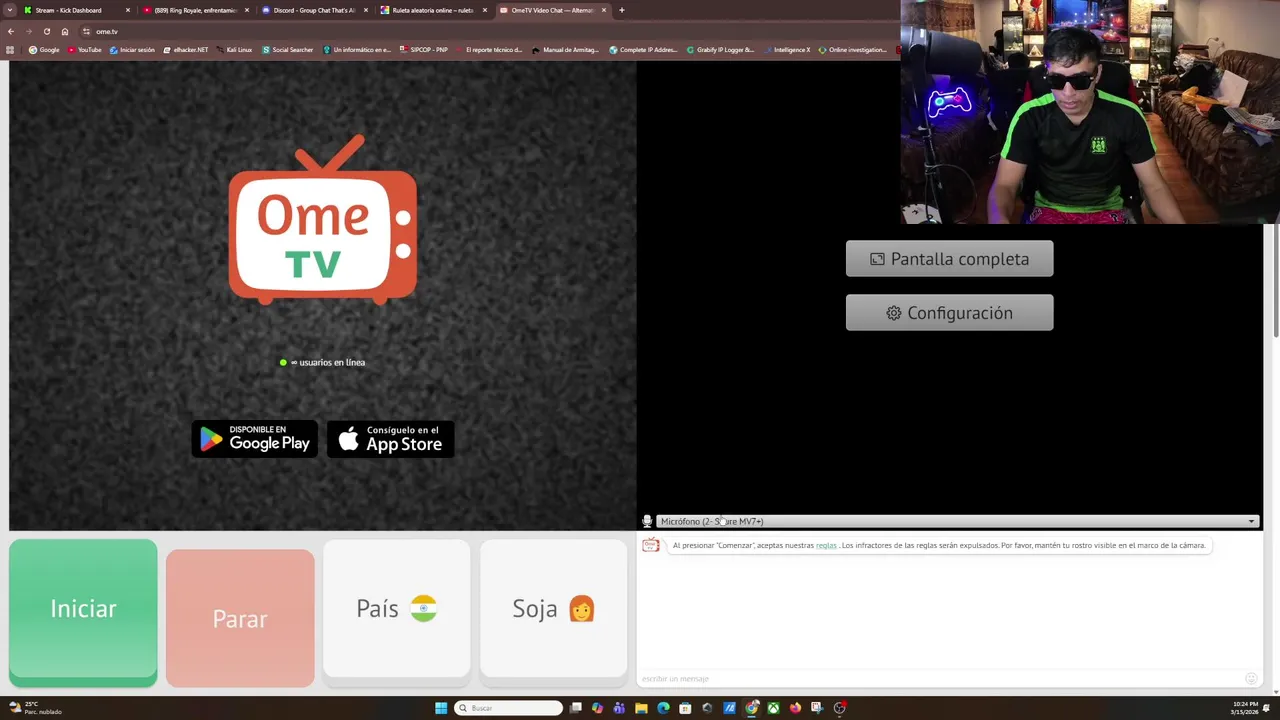Open the Grabify IP Logger bookmark
The height and width of the screenshot is (720, 1280).
click(720, 49)
